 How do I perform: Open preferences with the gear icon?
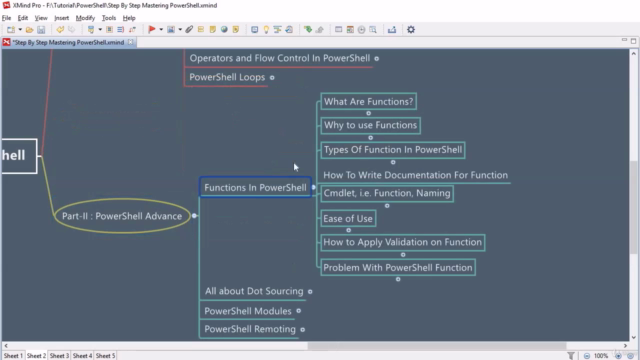(411, 29)
